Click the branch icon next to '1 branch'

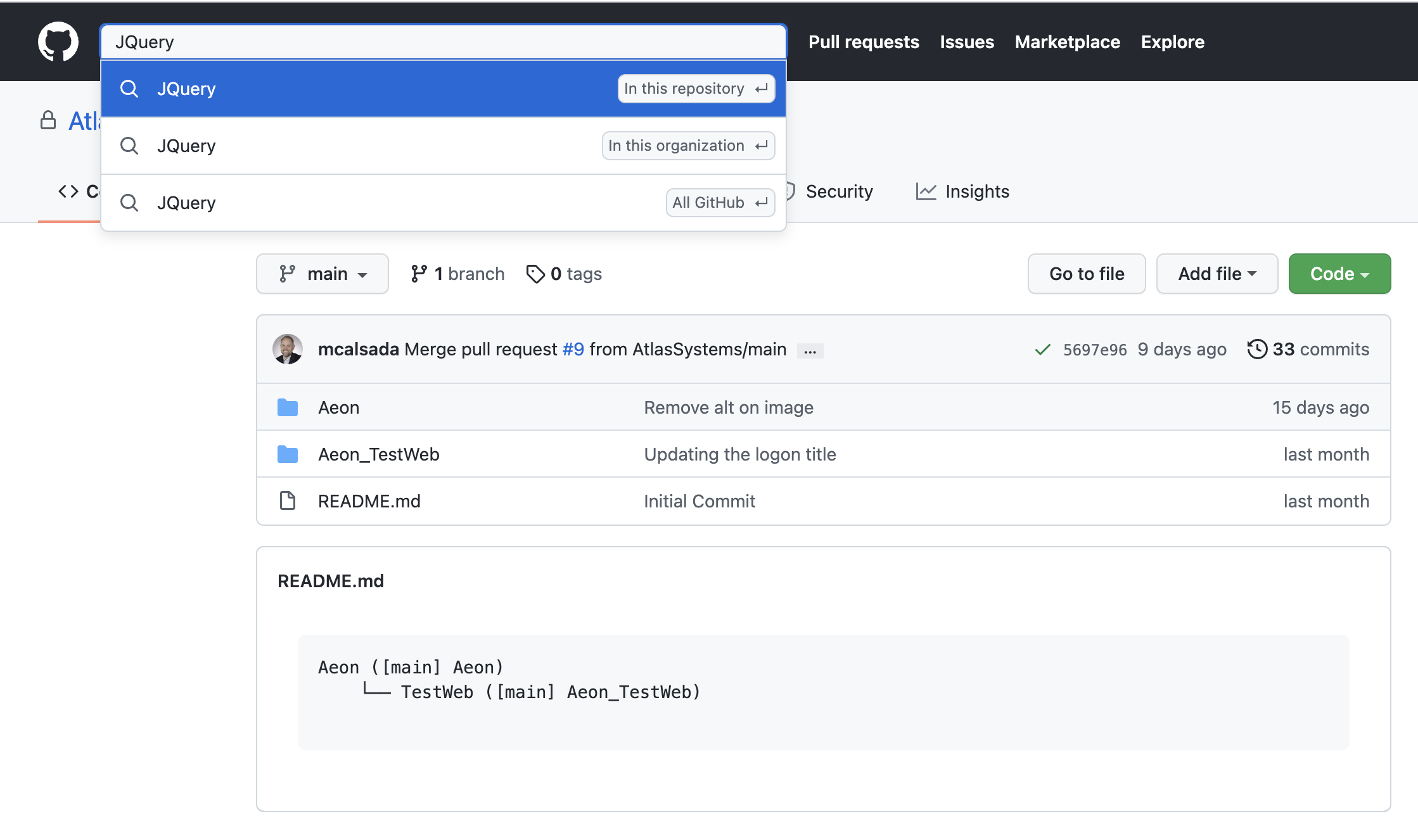[419, 274]
